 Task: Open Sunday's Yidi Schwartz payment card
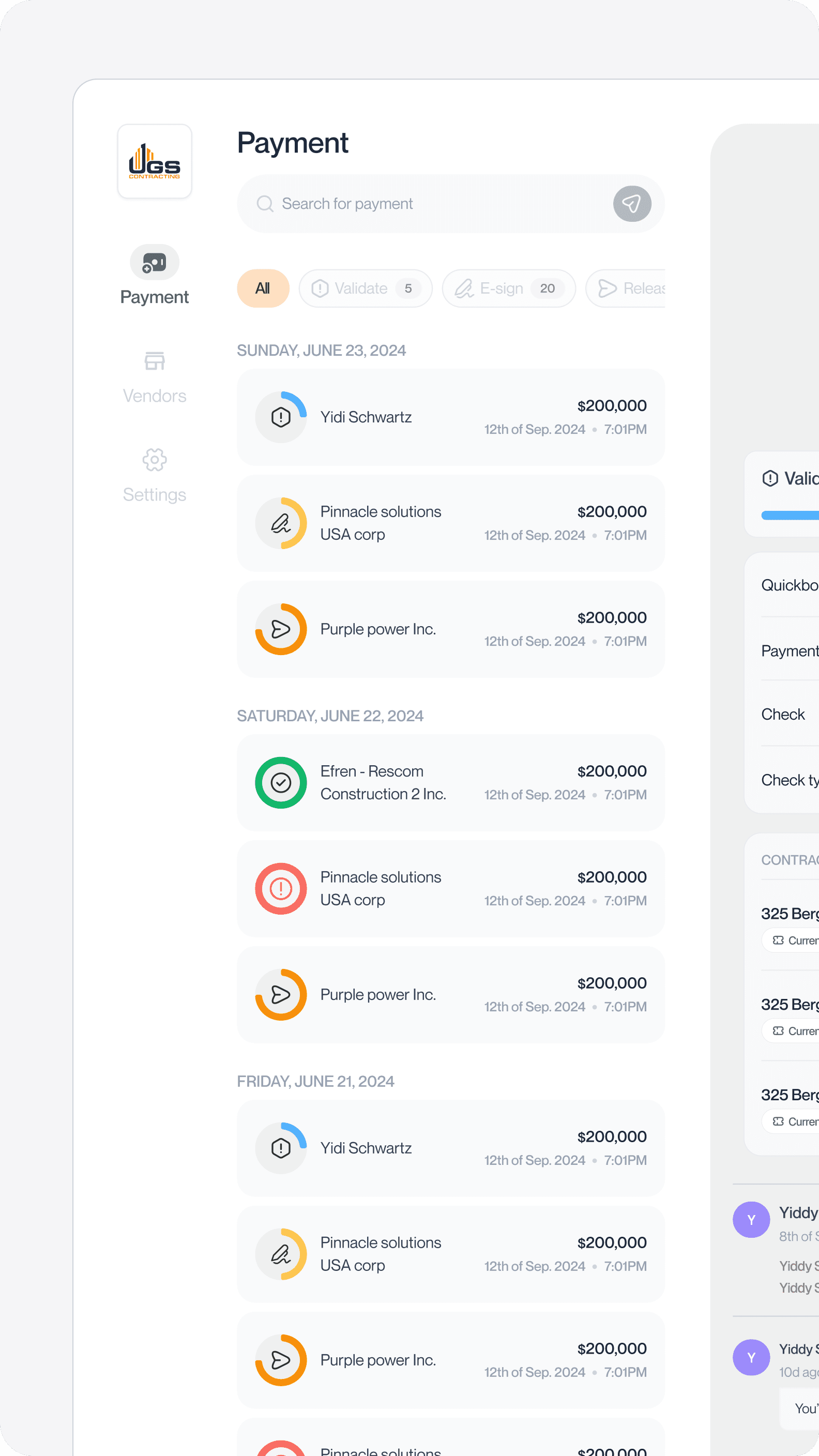tap(450, 417)
